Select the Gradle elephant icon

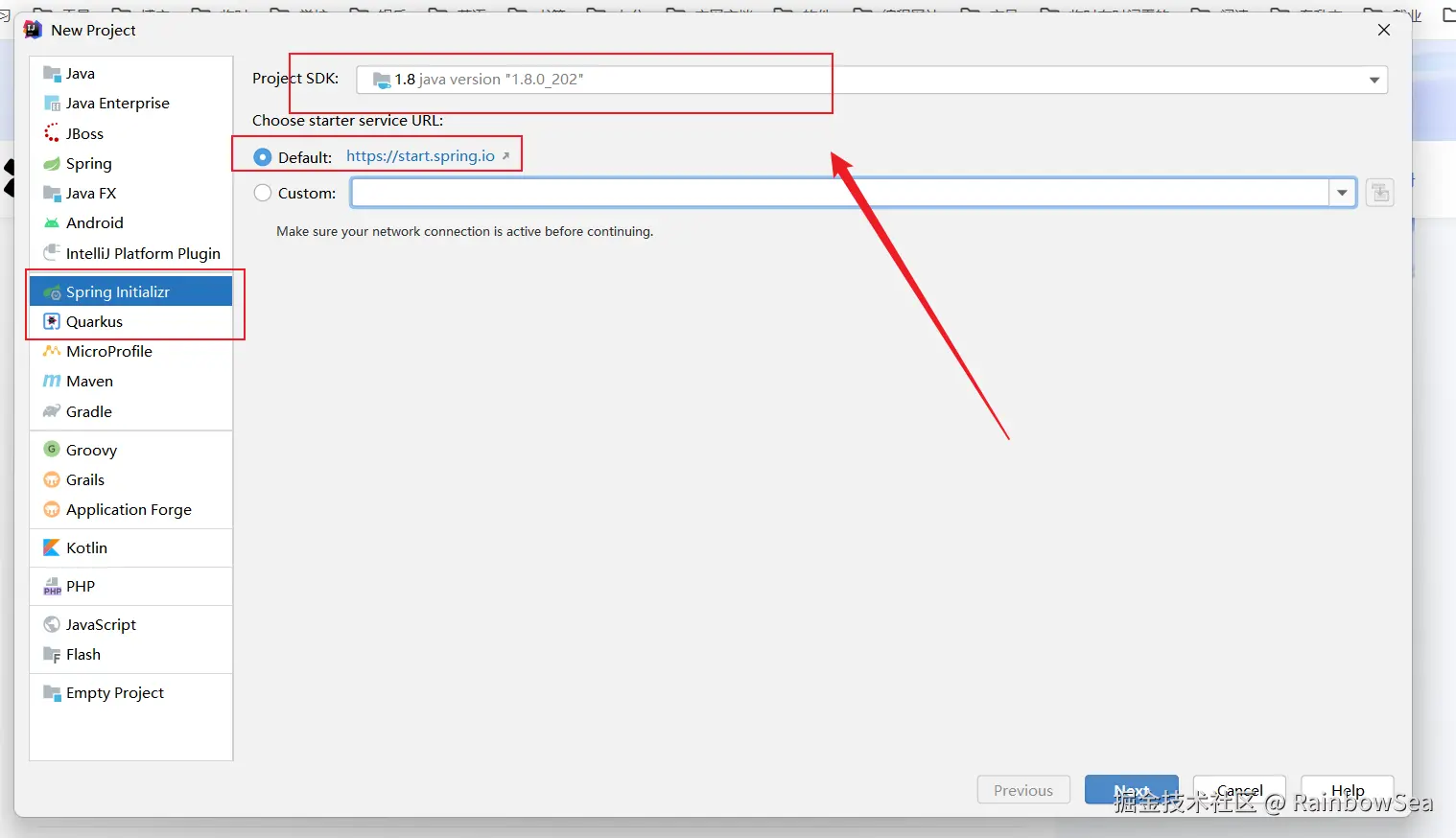coord(52,411)
